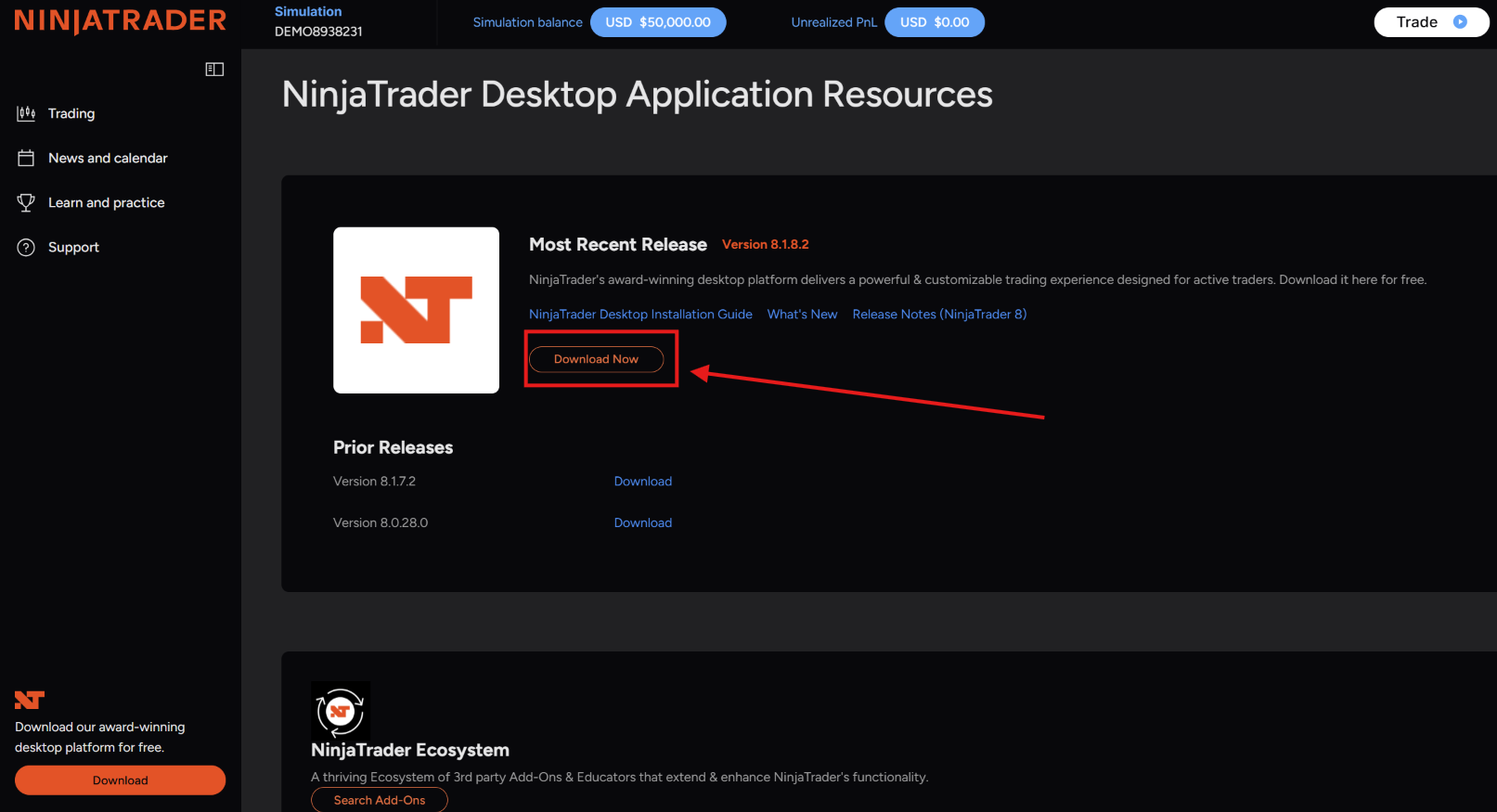Open News and calendar section

point(108,158)
